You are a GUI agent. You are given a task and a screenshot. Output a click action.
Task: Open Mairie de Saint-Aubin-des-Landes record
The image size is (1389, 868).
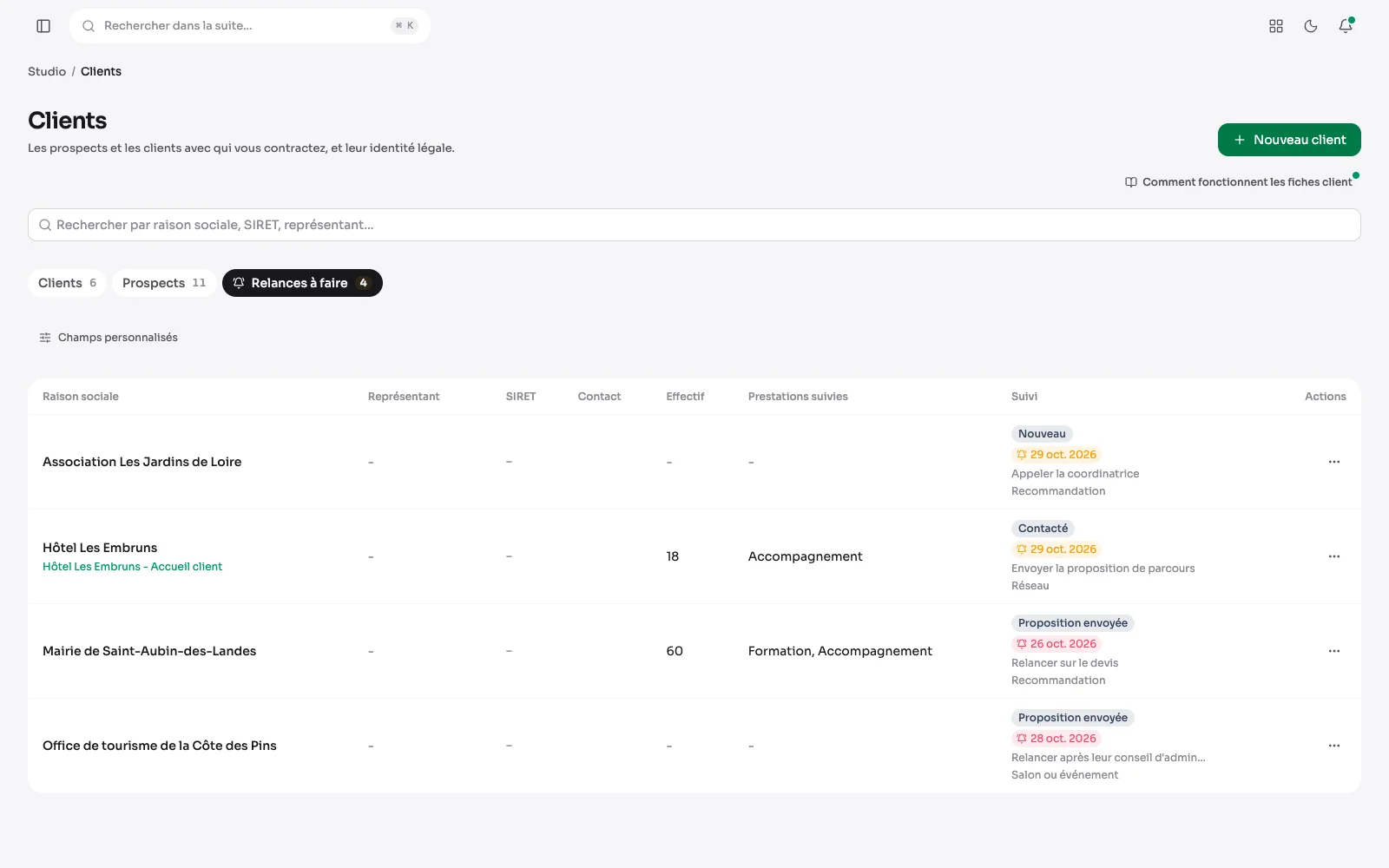pyautogui.click(x=149, y=651)
